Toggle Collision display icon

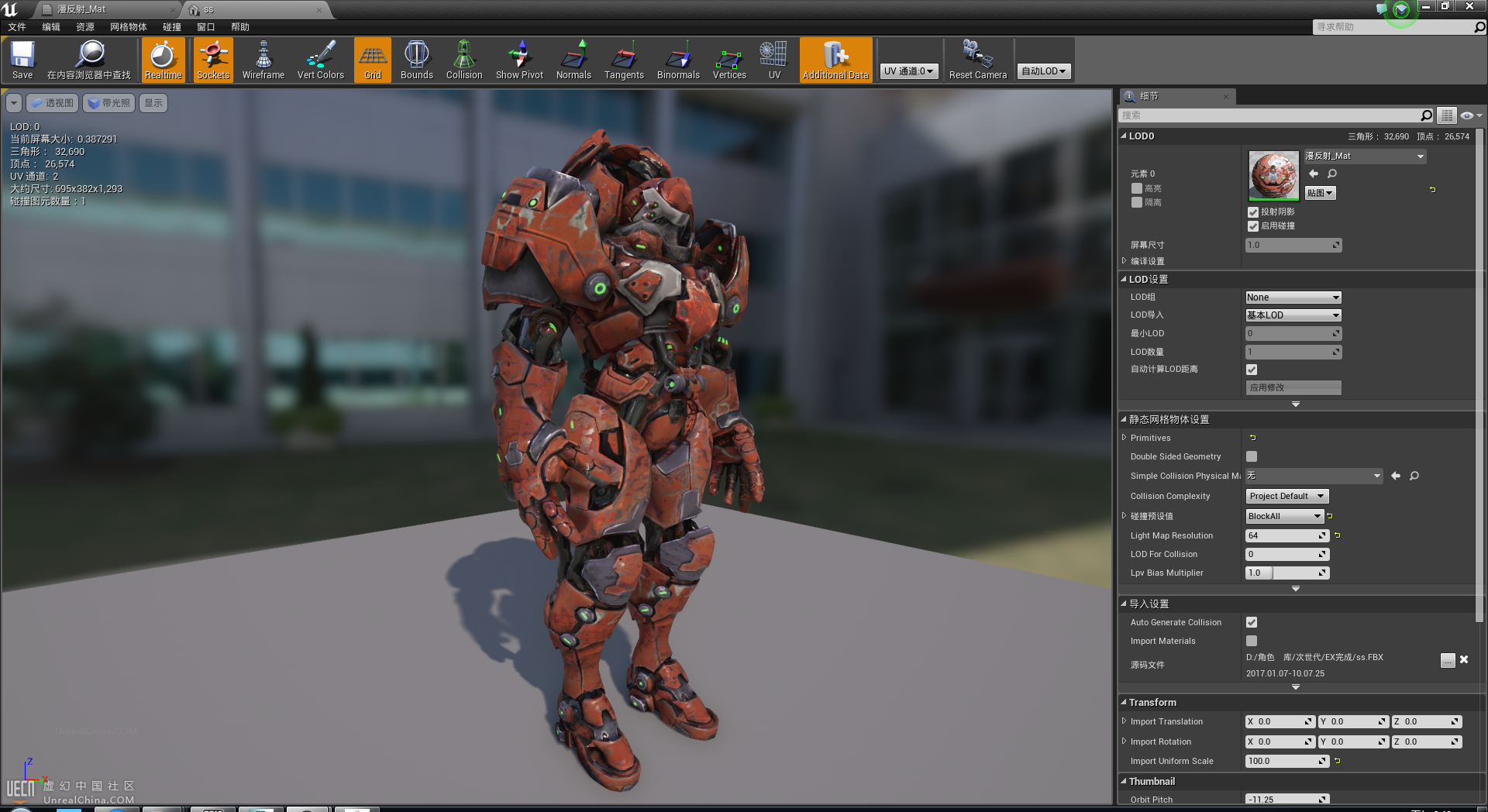[464, 60]
